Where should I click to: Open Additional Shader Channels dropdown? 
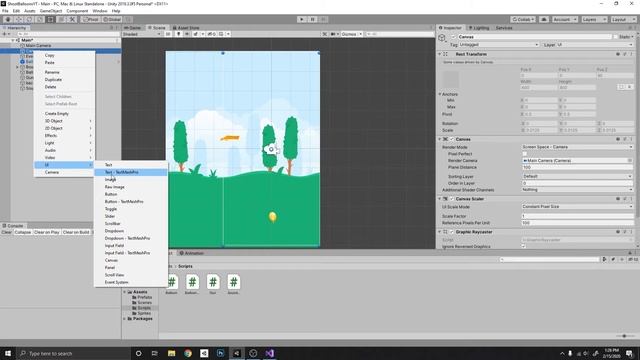click(x=578, y=190)
